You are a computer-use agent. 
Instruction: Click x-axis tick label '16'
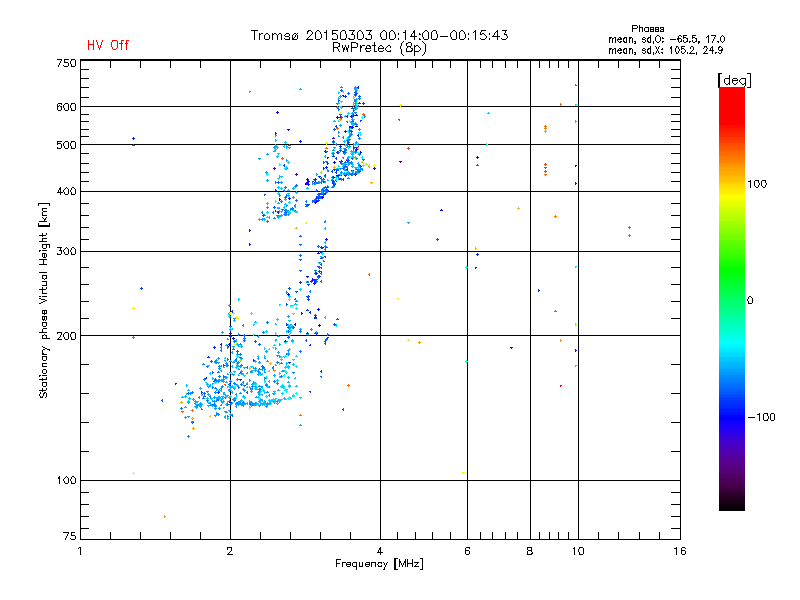point(680,551)
